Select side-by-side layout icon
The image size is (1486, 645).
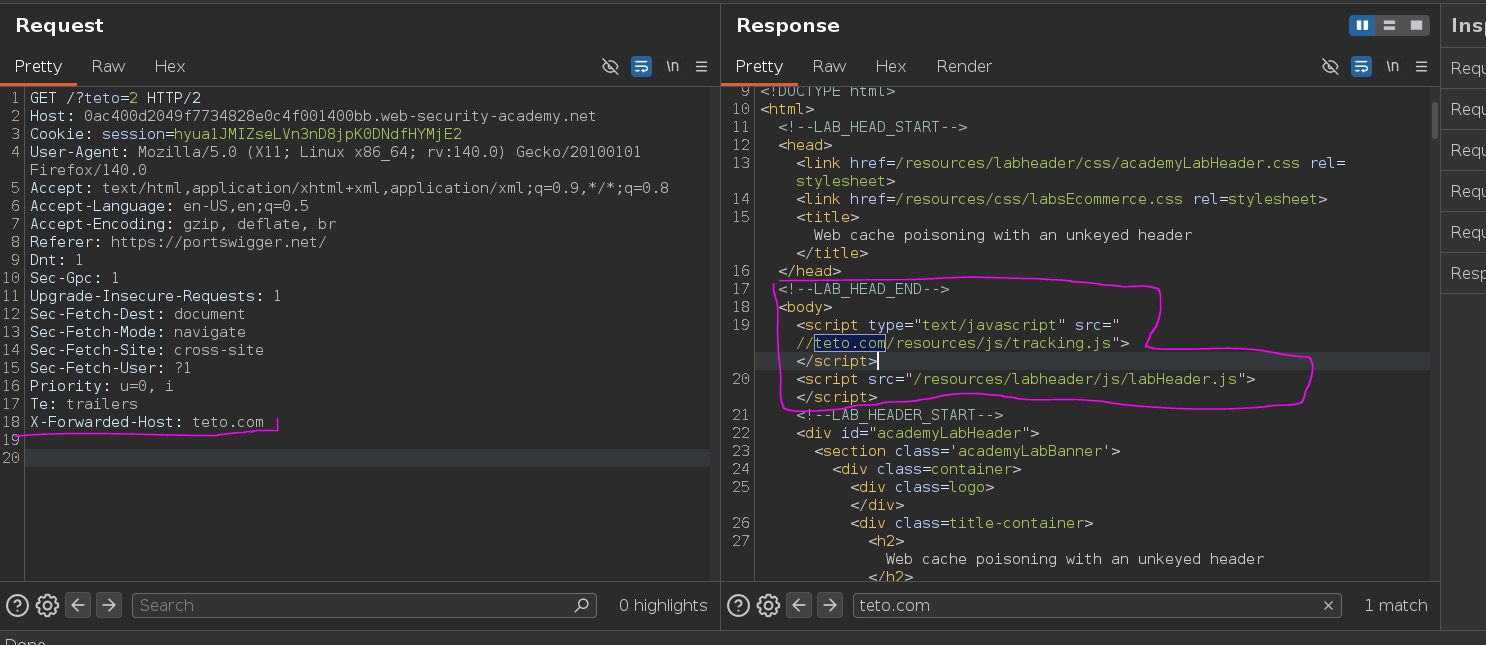coord(1362,25)
